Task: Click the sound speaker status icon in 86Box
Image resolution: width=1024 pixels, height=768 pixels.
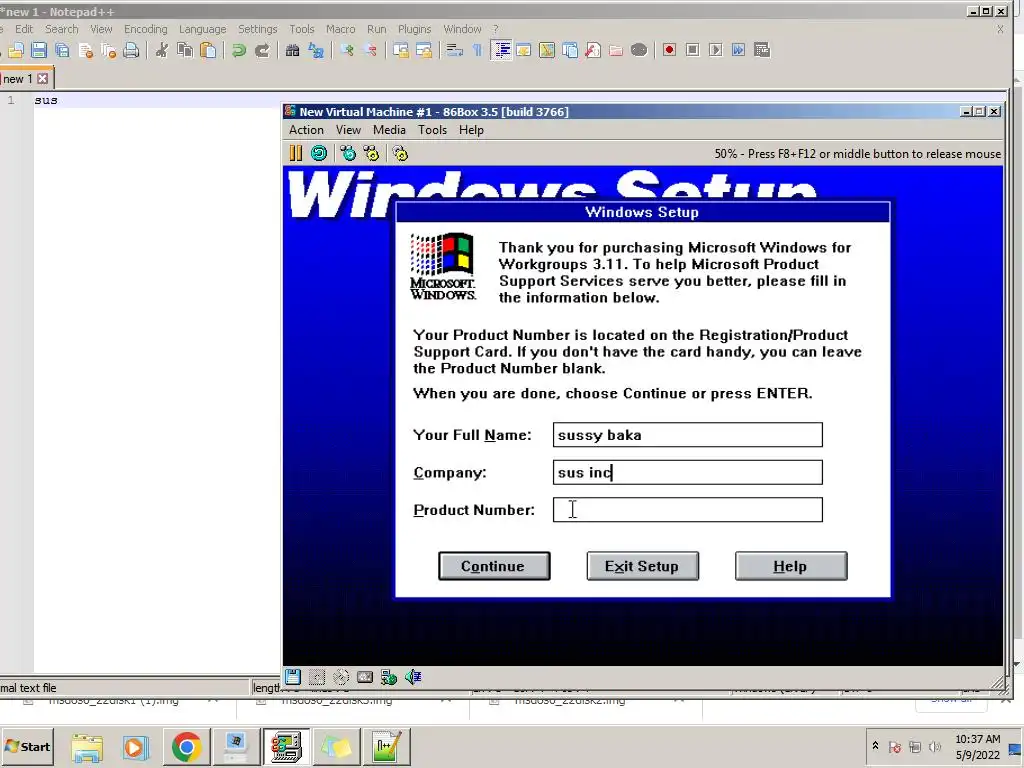Action: point(413,677)
